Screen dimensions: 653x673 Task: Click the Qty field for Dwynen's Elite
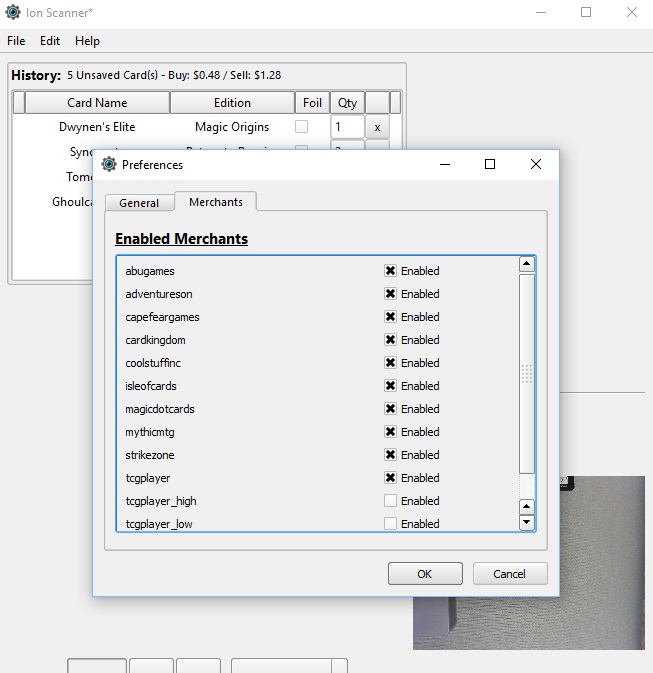(x=346, y=128)
